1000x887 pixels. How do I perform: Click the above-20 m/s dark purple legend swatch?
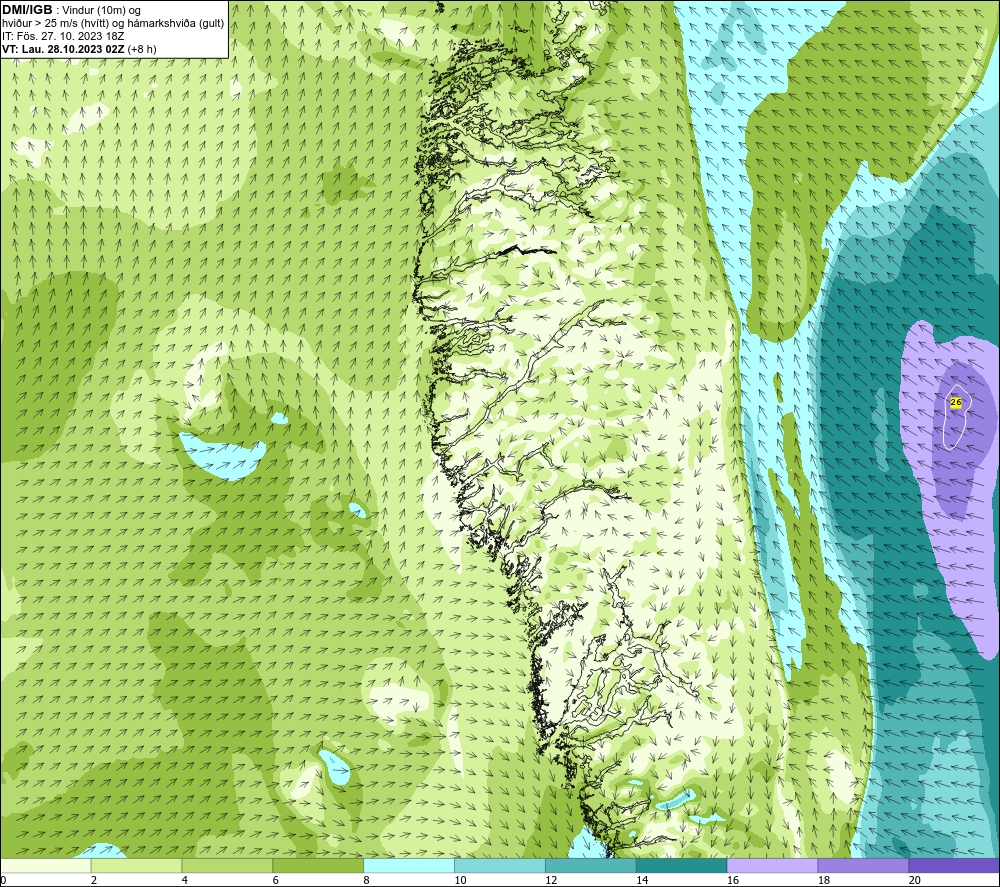tap(954, 866)
